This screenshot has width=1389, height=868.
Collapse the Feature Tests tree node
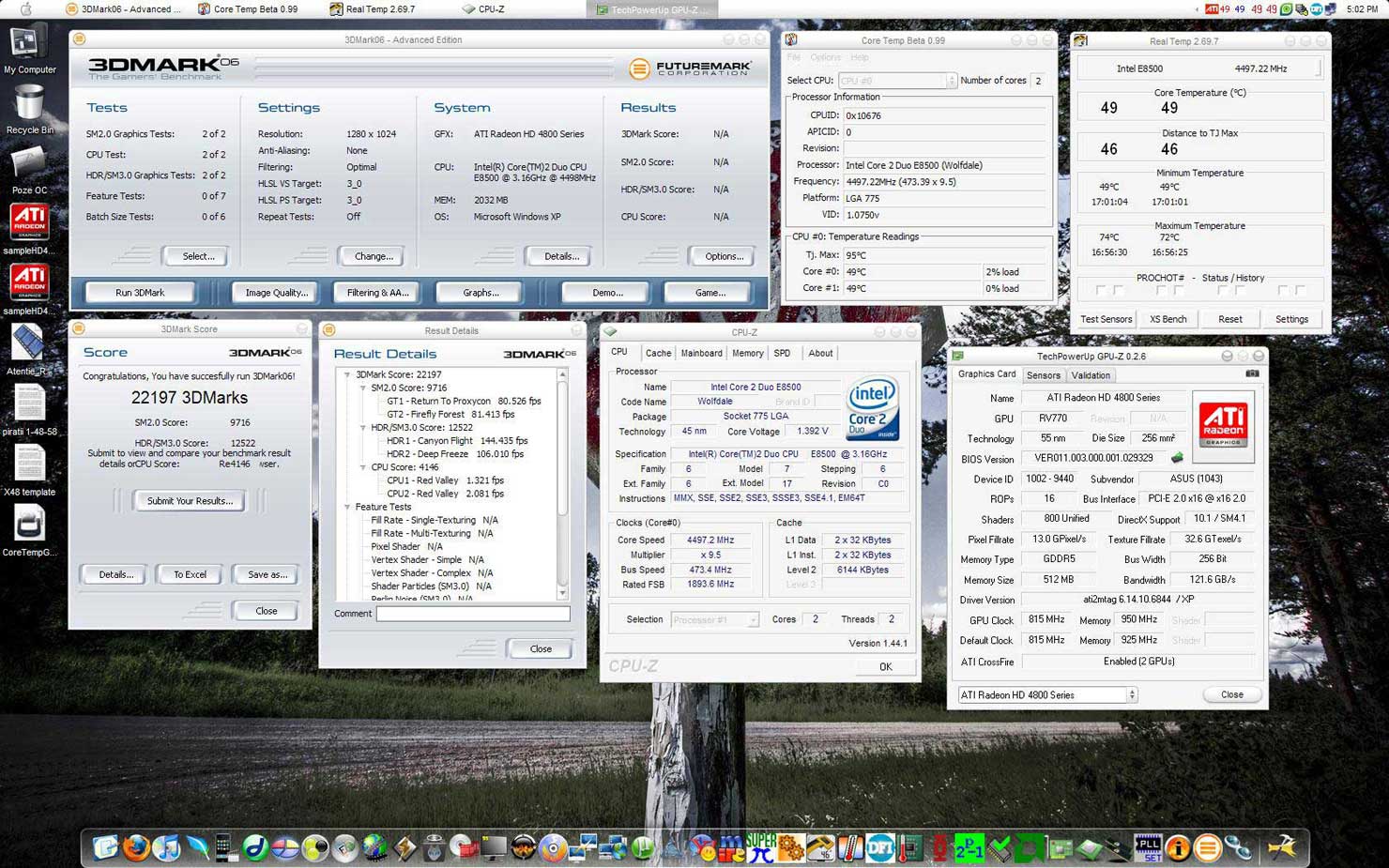[x=347, y=507]
